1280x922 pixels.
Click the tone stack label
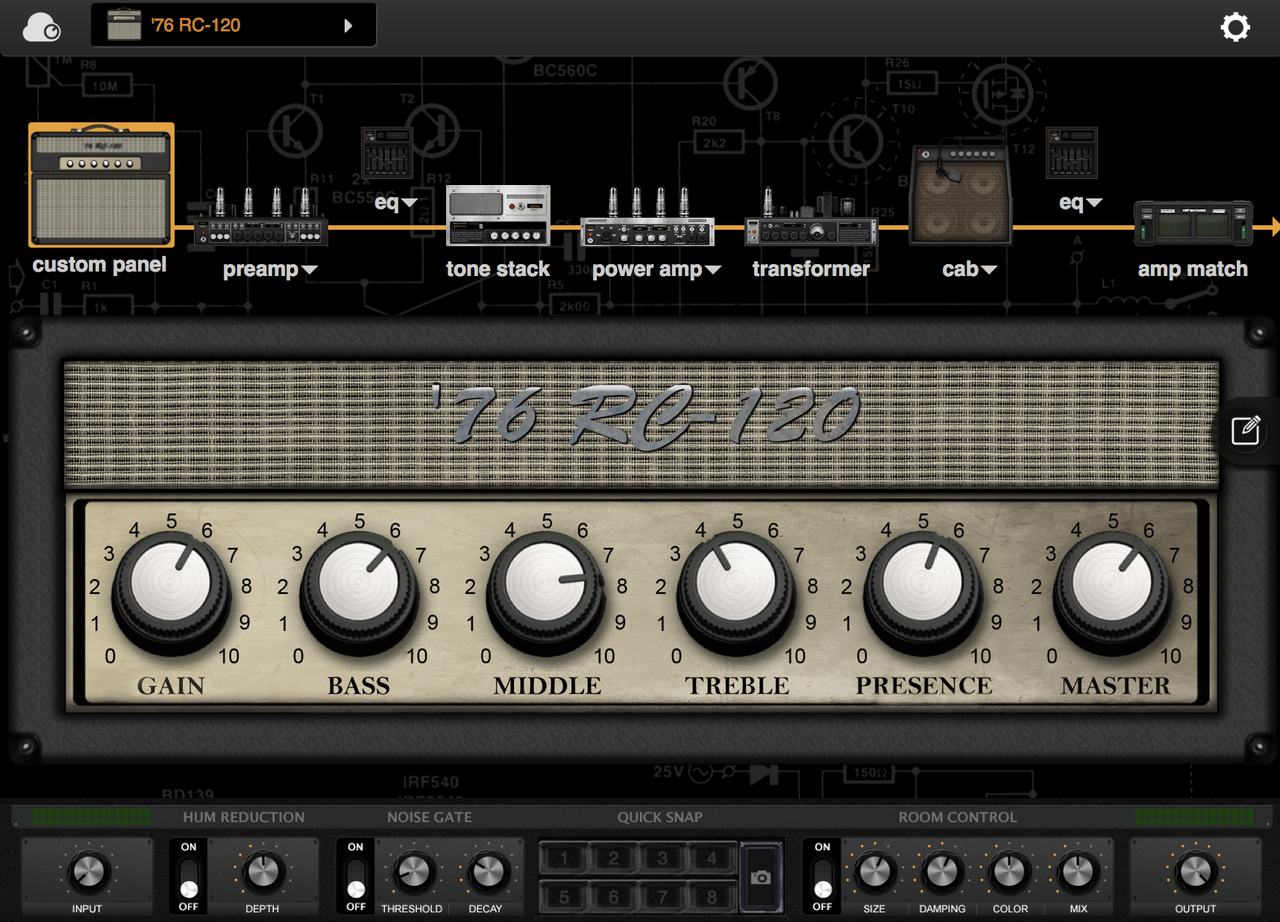click(498, 269)
